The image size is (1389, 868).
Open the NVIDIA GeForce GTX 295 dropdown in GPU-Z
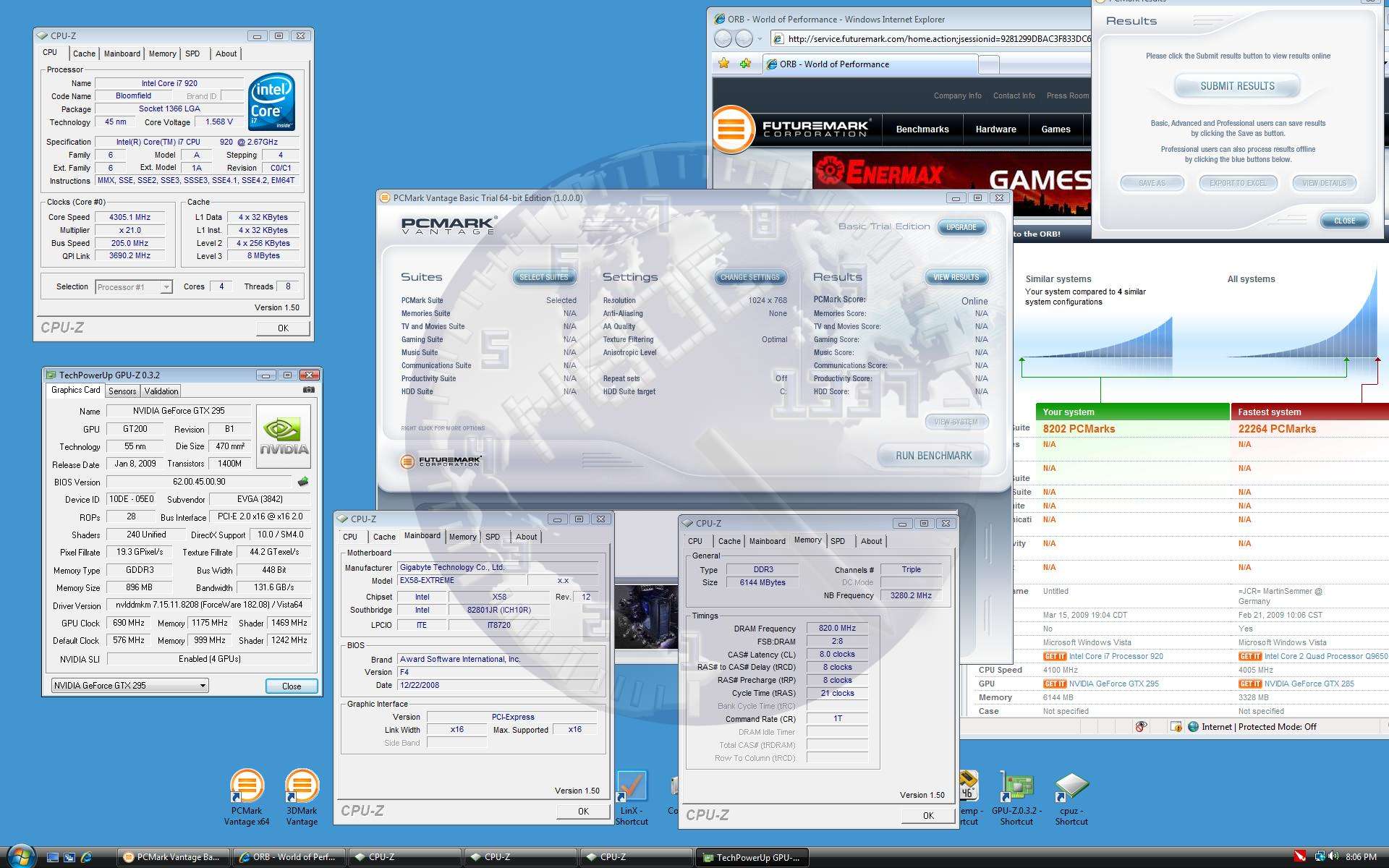(203, 686)
